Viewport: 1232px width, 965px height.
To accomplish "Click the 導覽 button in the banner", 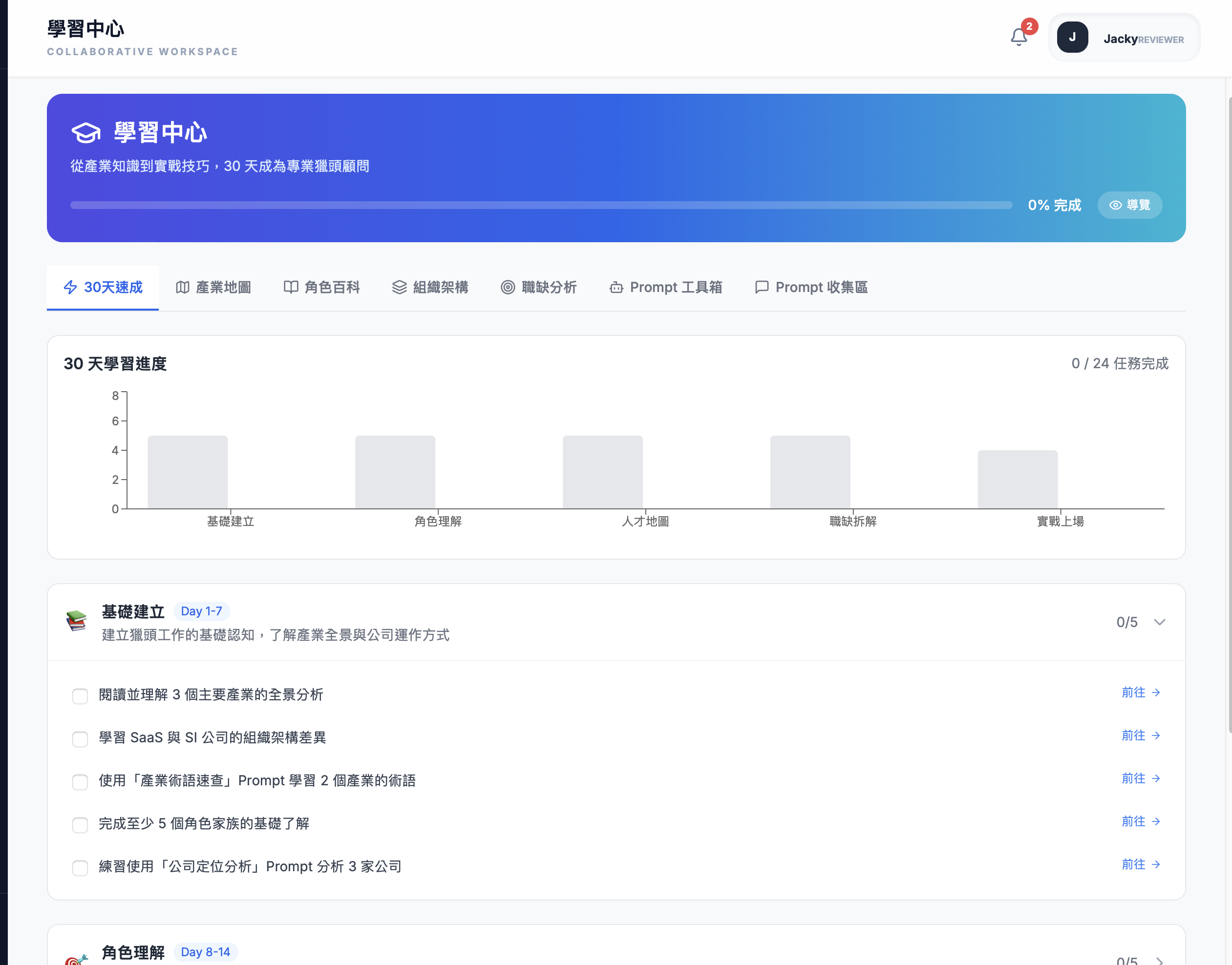I will tap(1130, 205).
